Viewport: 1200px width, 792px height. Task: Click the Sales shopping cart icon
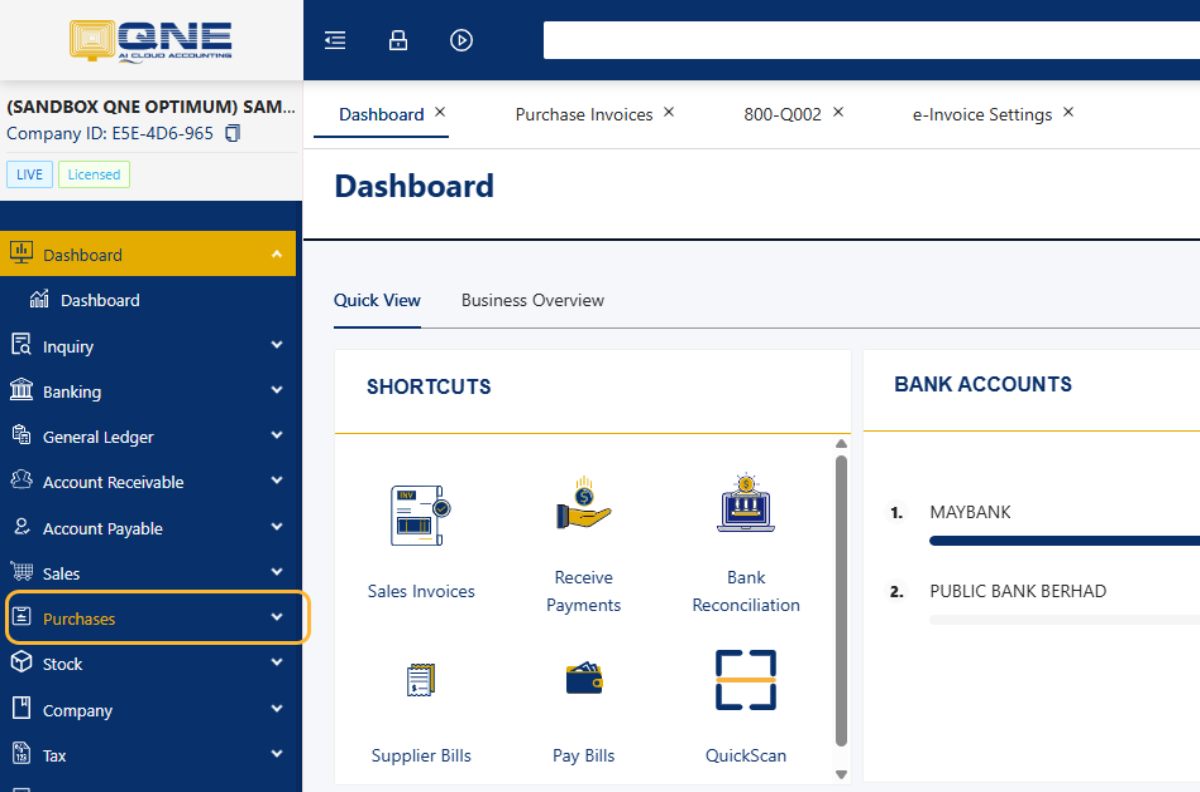[21, 572]
